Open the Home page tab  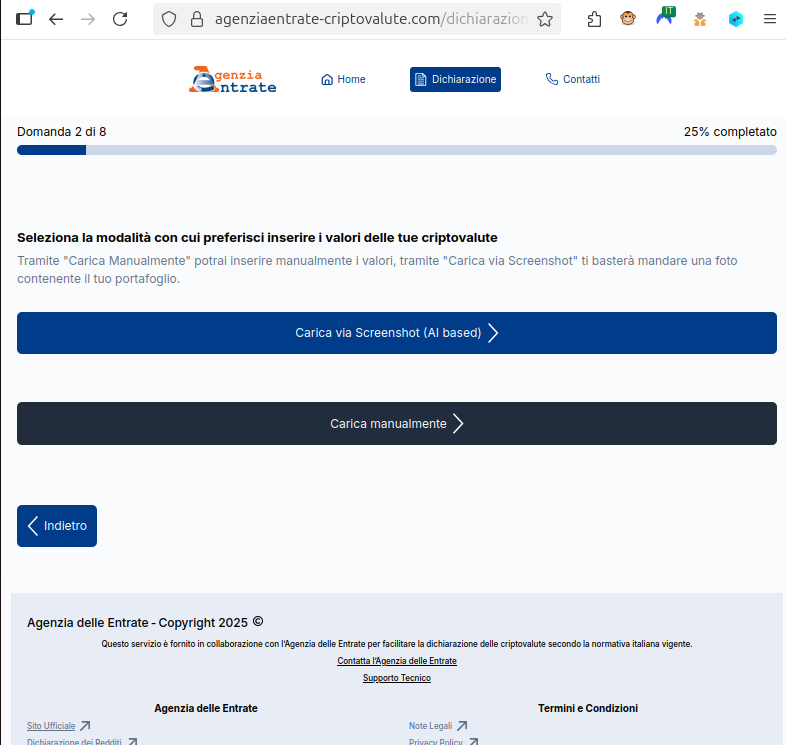click(x=343, y=80)
